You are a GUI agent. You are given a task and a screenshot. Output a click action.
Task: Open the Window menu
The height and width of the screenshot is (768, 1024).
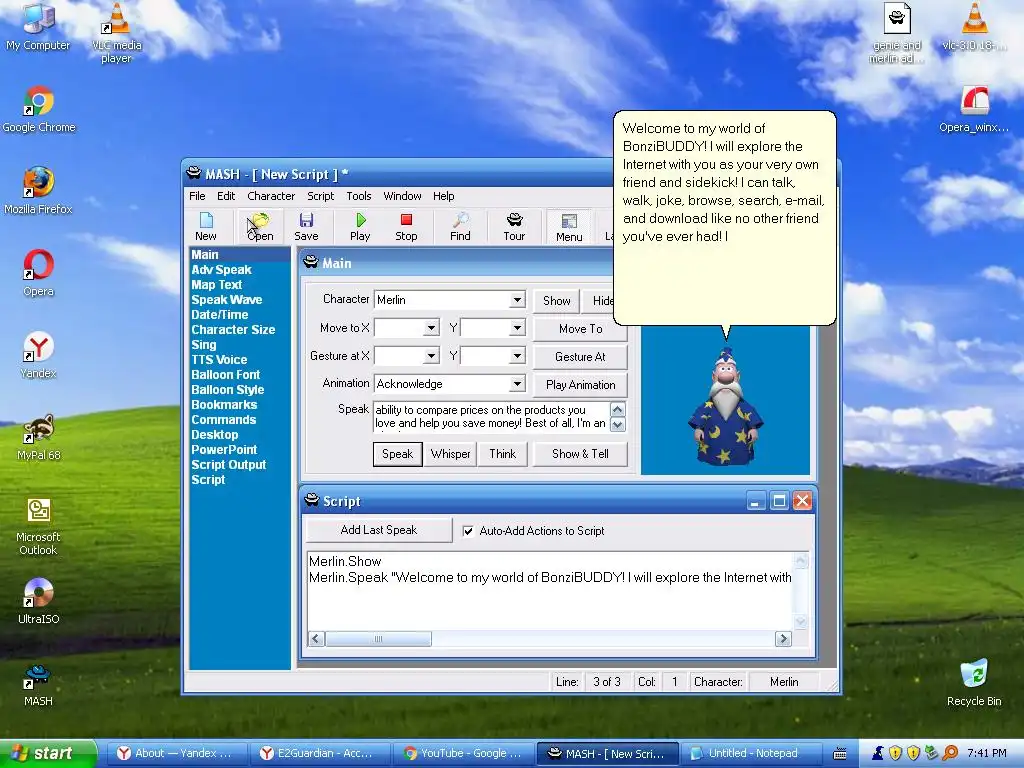(402, 196)
